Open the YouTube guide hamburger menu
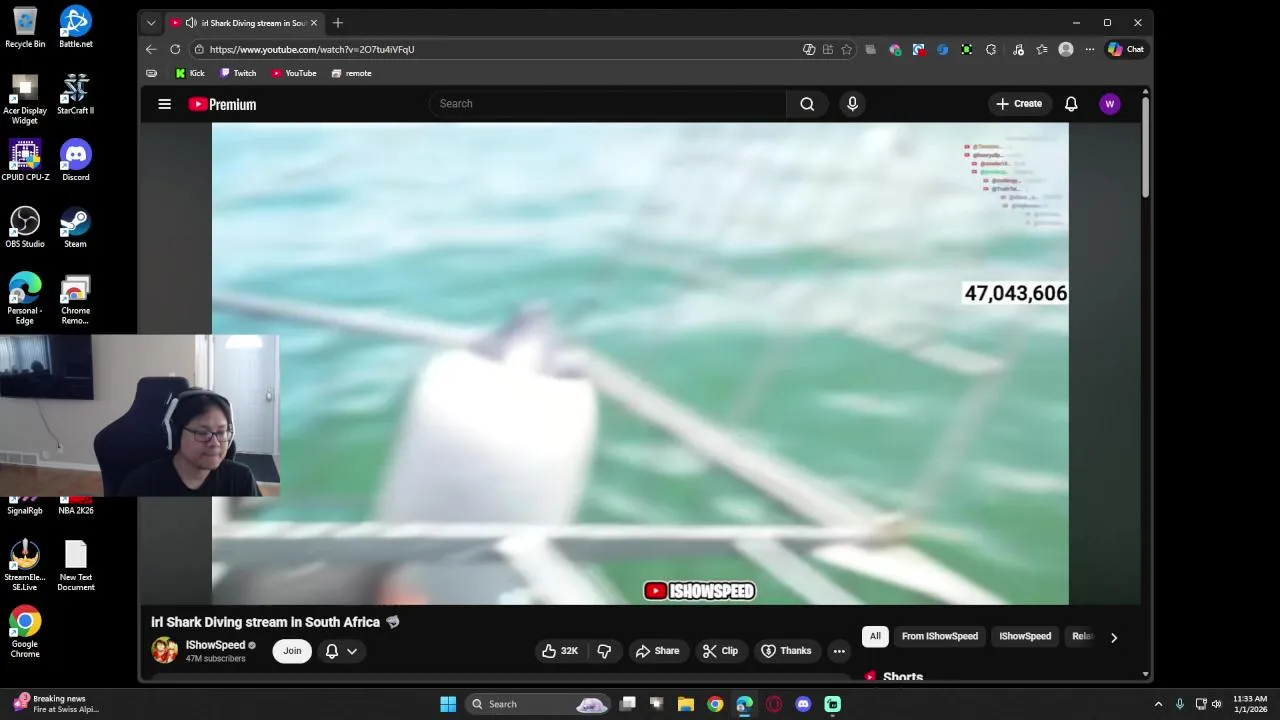 [x=165, y=104]
